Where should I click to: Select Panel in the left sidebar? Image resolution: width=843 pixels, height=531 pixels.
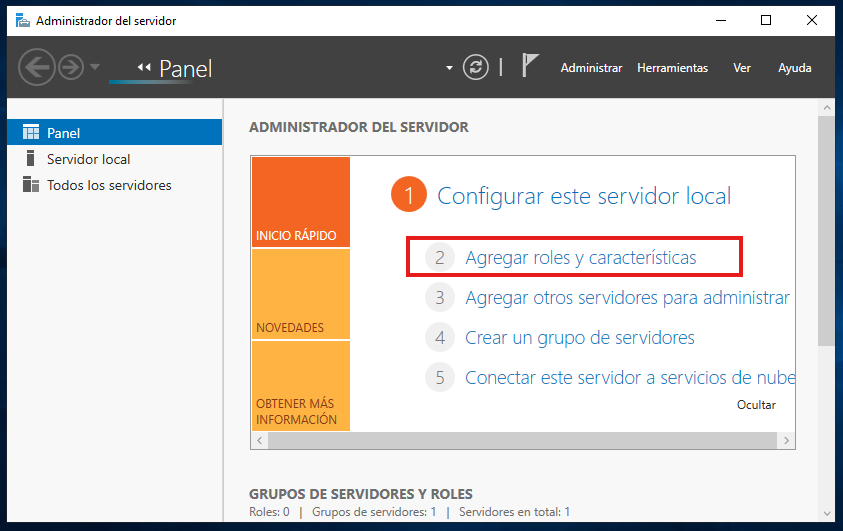pyautogui.click(x=115, y=132)
